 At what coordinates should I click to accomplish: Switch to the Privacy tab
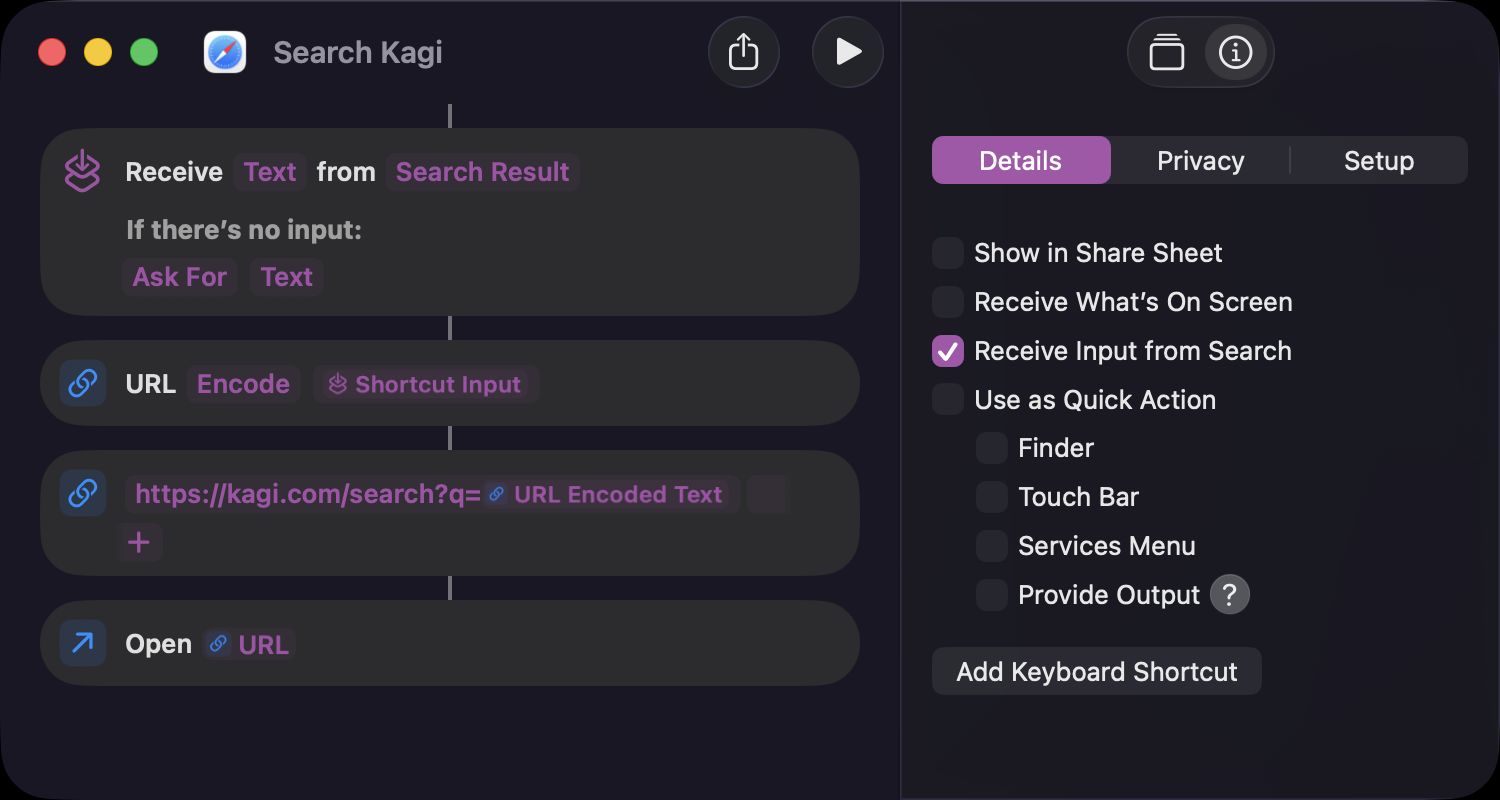pos(1200,160)
